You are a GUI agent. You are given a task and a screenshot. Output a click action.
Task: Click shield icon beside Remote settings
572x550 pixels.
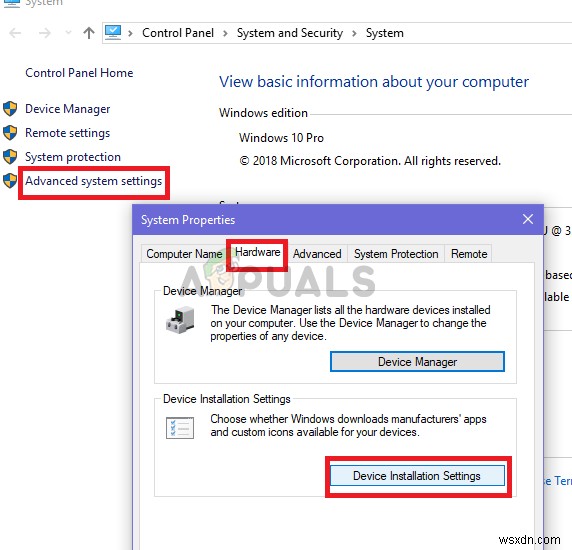pyautogui.click(x=10, y=133)
